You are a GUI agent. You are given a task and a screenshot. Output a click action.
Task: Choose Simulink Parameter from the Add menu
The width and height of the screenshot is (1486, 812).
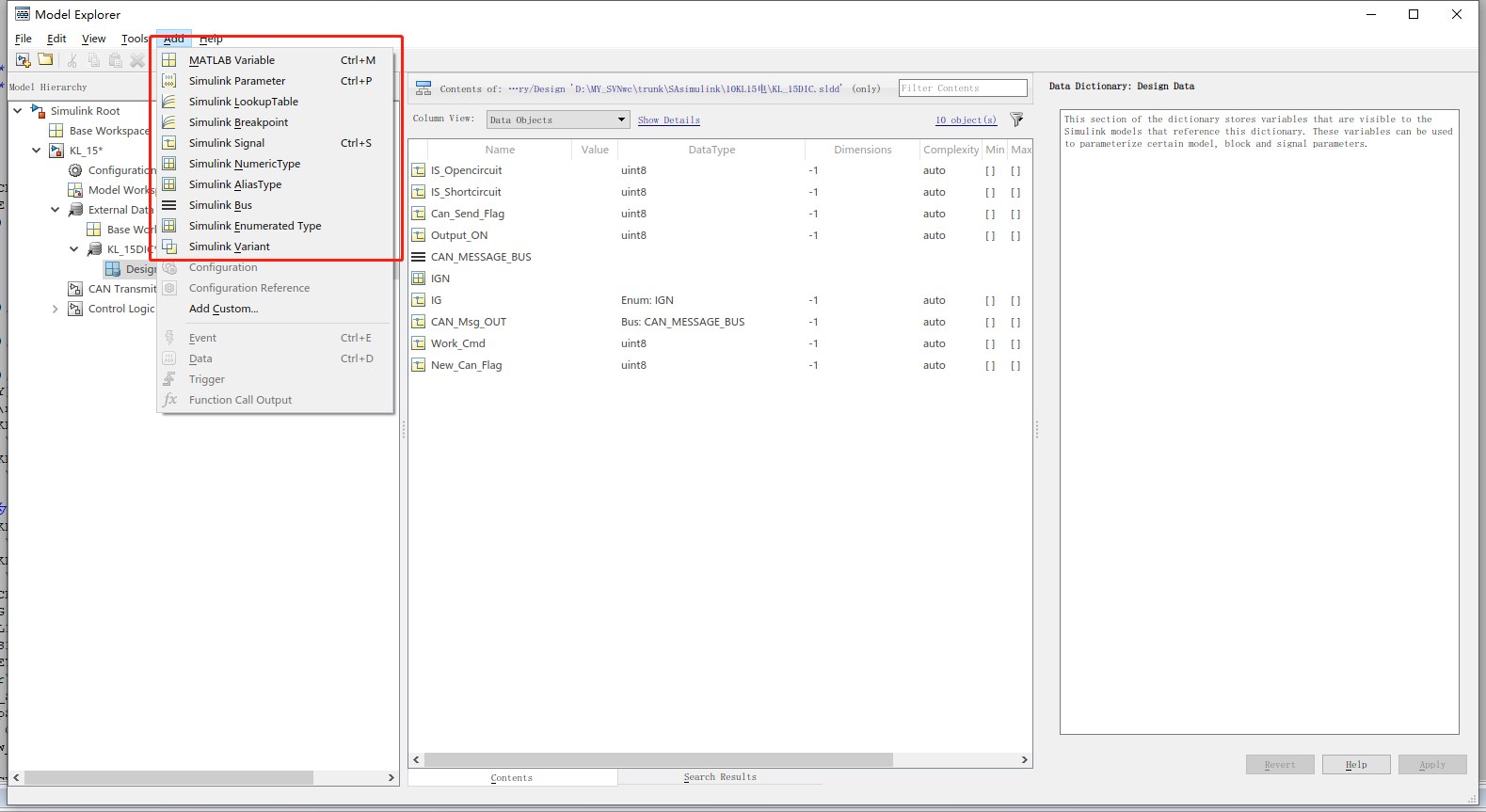tap(275, 81)
